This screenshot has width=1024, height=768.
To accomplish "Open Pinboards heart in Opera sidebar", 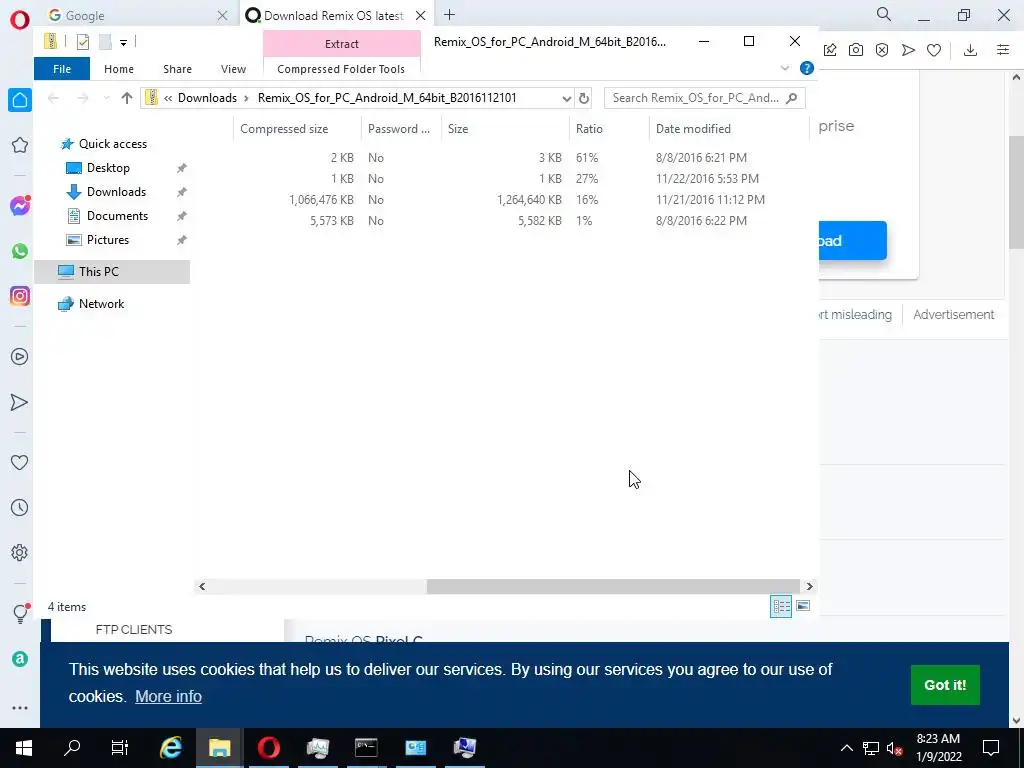I will 20,462.
